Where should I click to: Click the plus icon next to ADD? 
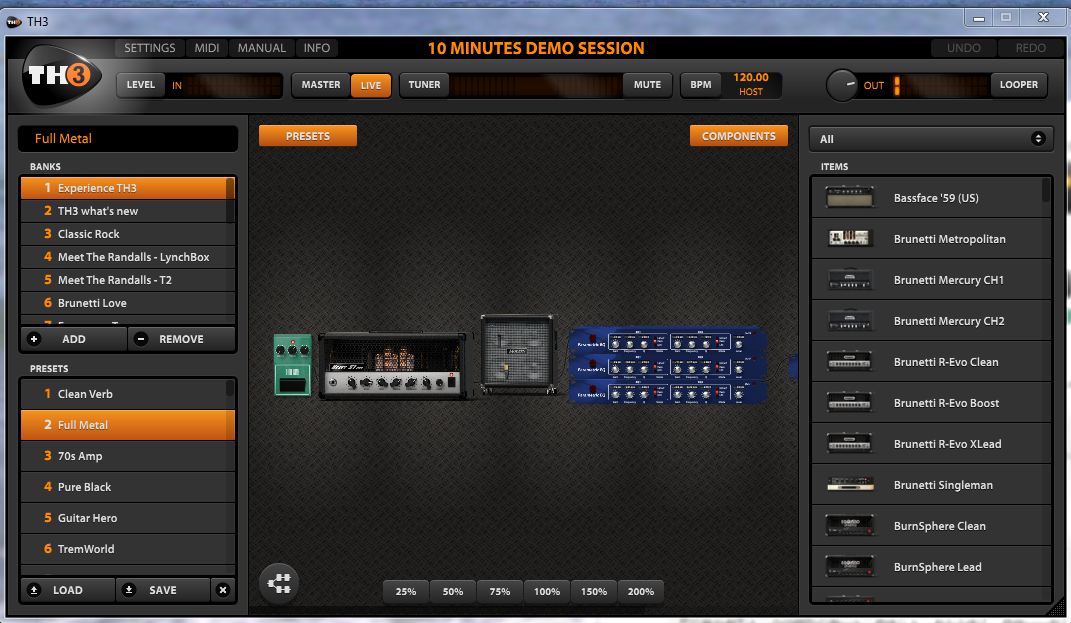34,339
